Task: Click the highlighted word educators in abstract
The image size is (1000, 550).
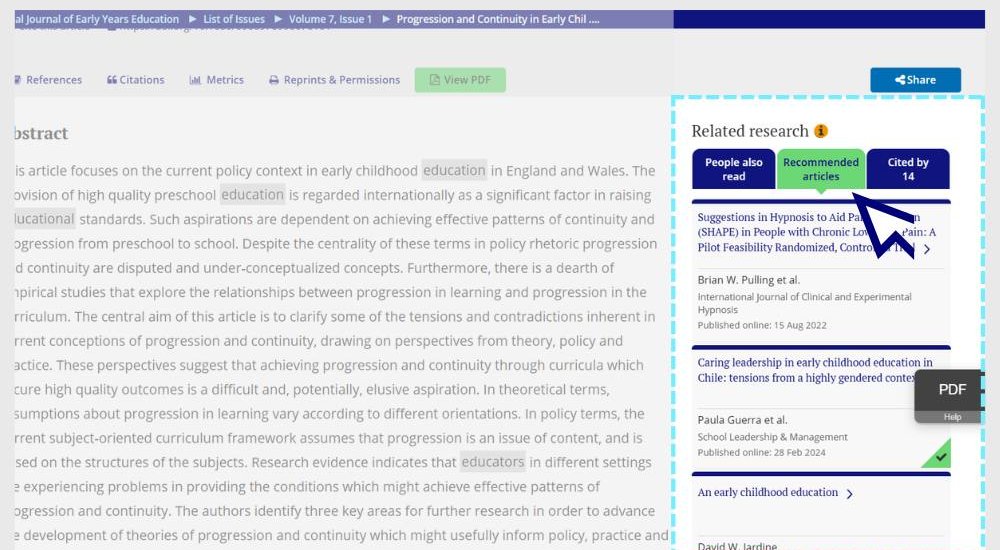Action: [492, 462]
